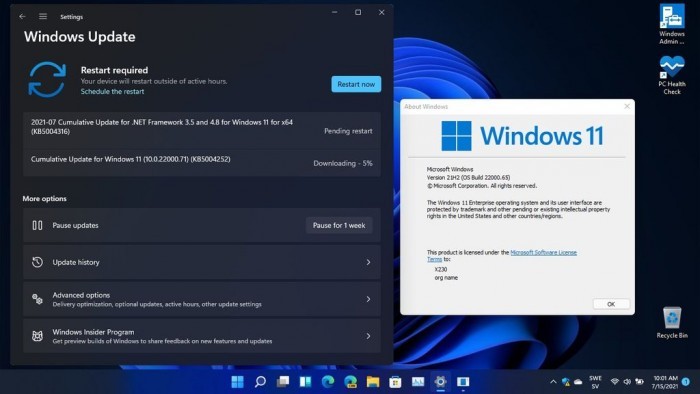Open PC Health Check desktop shortcut
Viewport: 700px width, 394px height.
672,75
